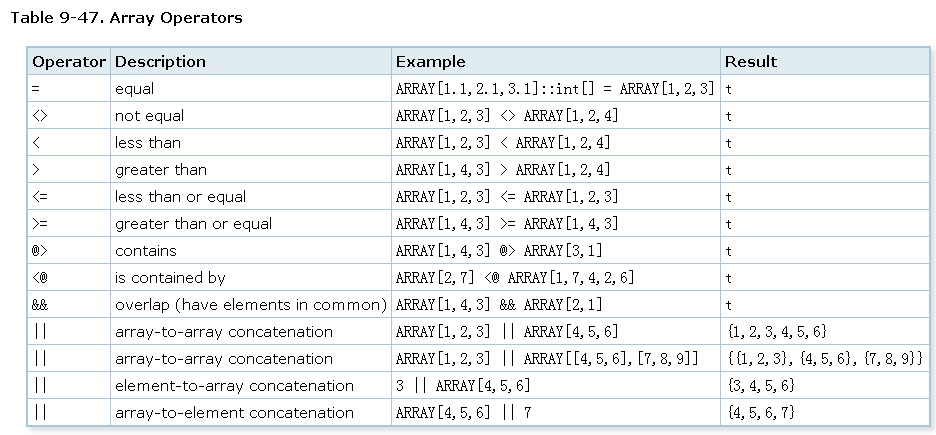This screenshot has height=435, width=936.
Task: Select the "is contained by" description
Action: coord(170,278)
